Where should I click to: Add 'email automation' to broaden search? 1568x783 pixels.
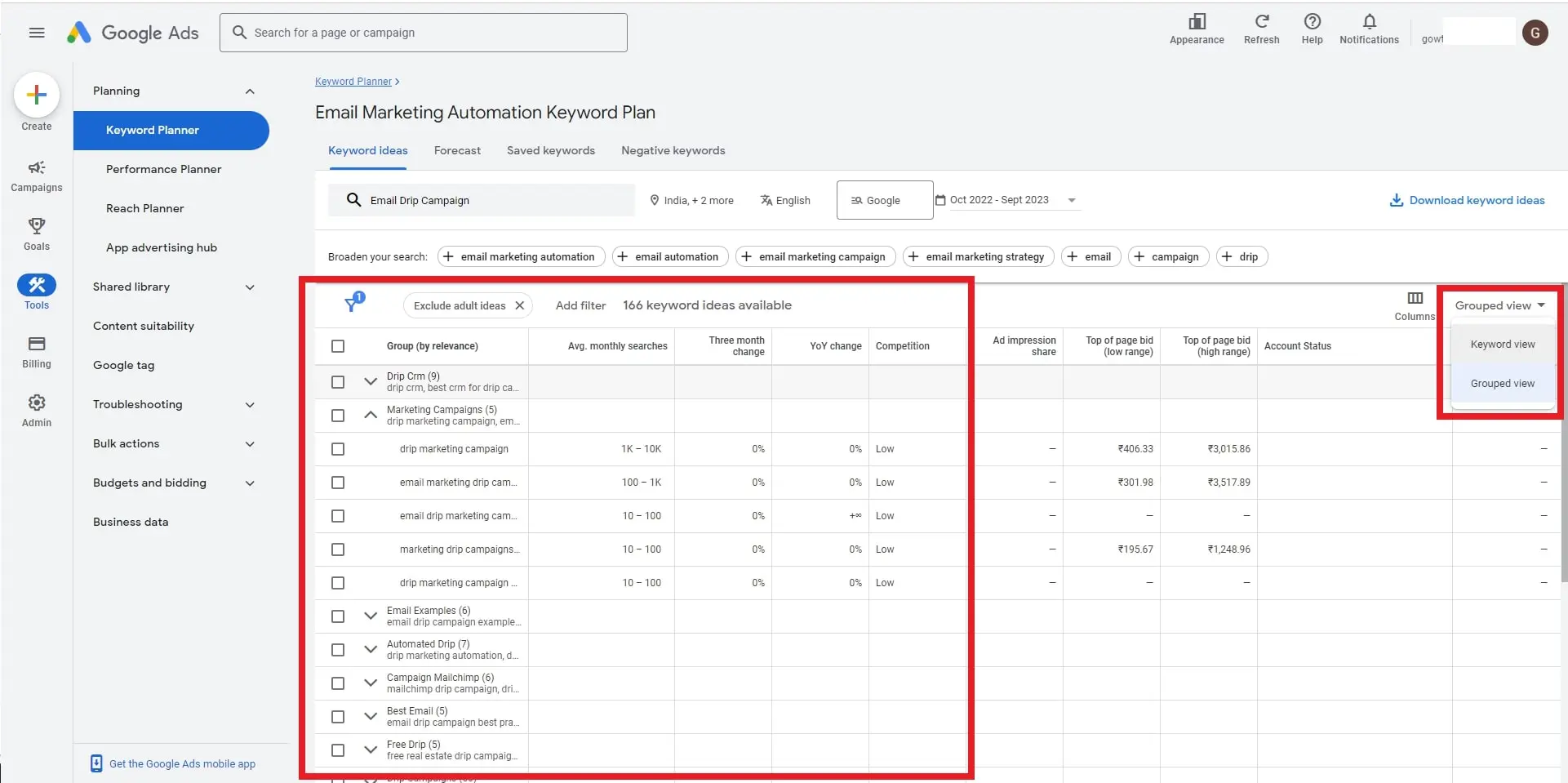click(x=669, y=256)
